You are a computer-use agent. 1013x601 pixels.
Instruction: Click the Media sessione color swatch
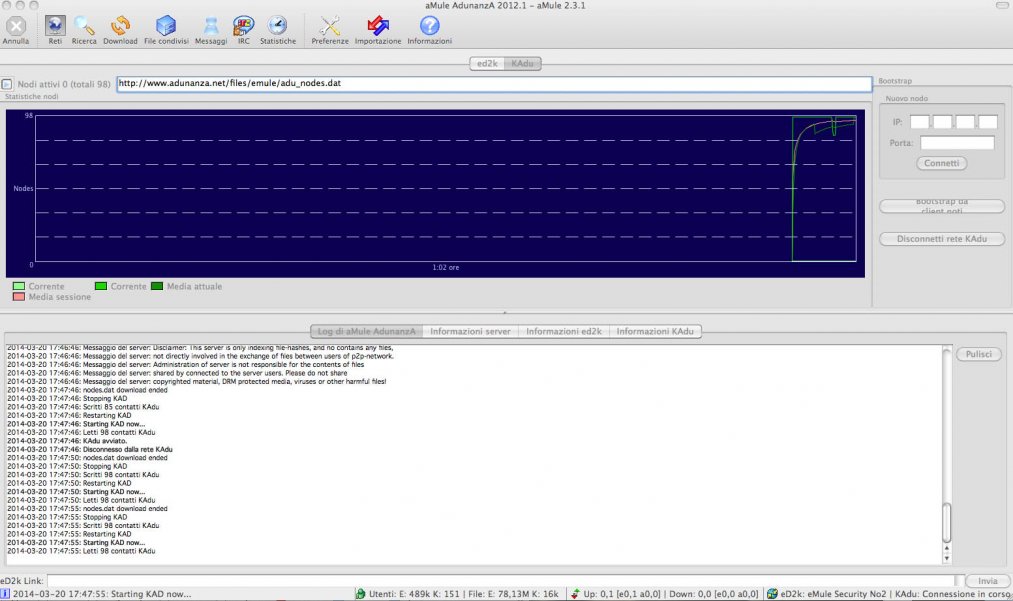point(19,297)
